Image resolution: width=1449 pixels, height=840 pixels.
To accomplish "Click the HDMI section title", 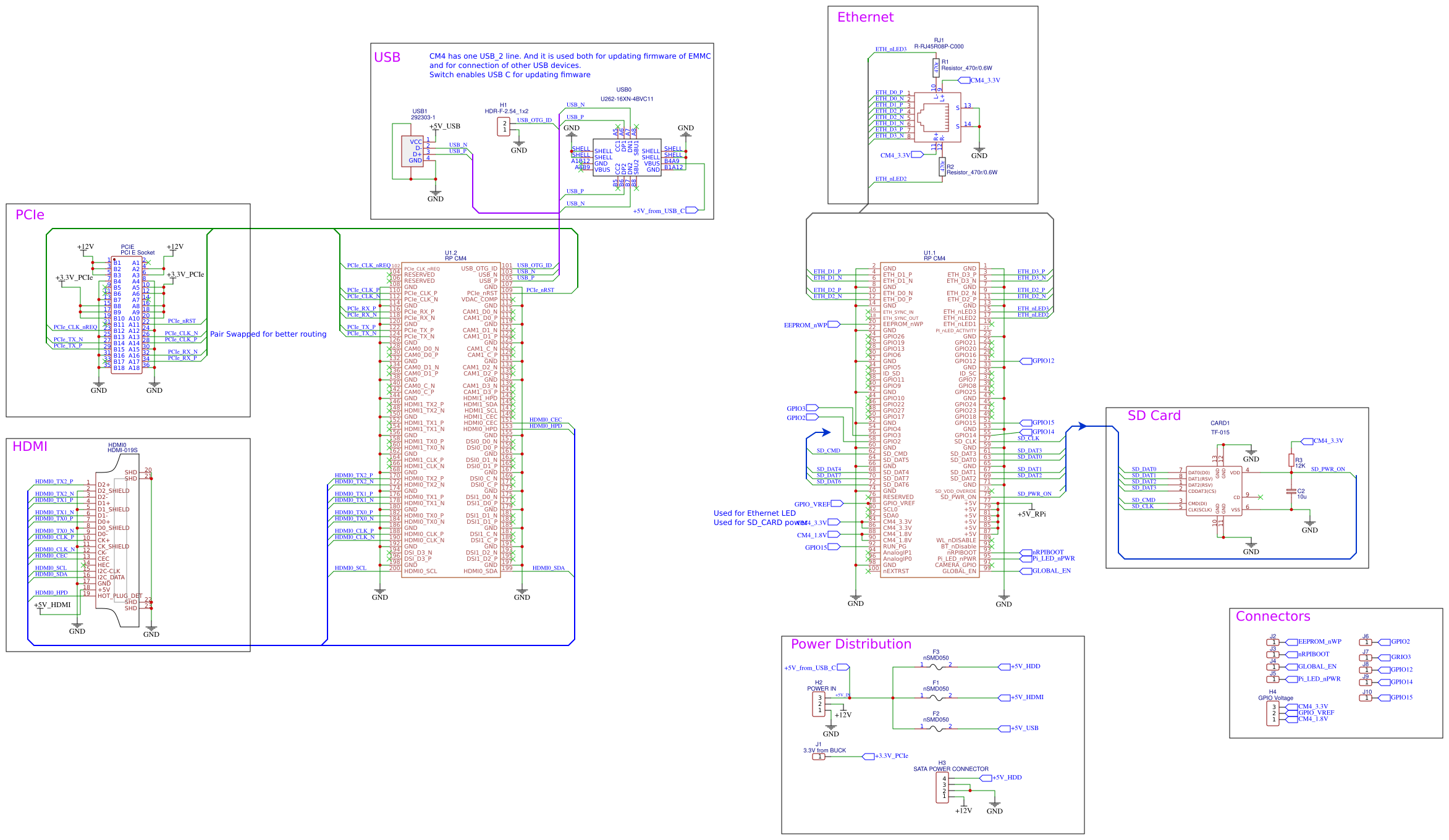I will pos(30,447).
